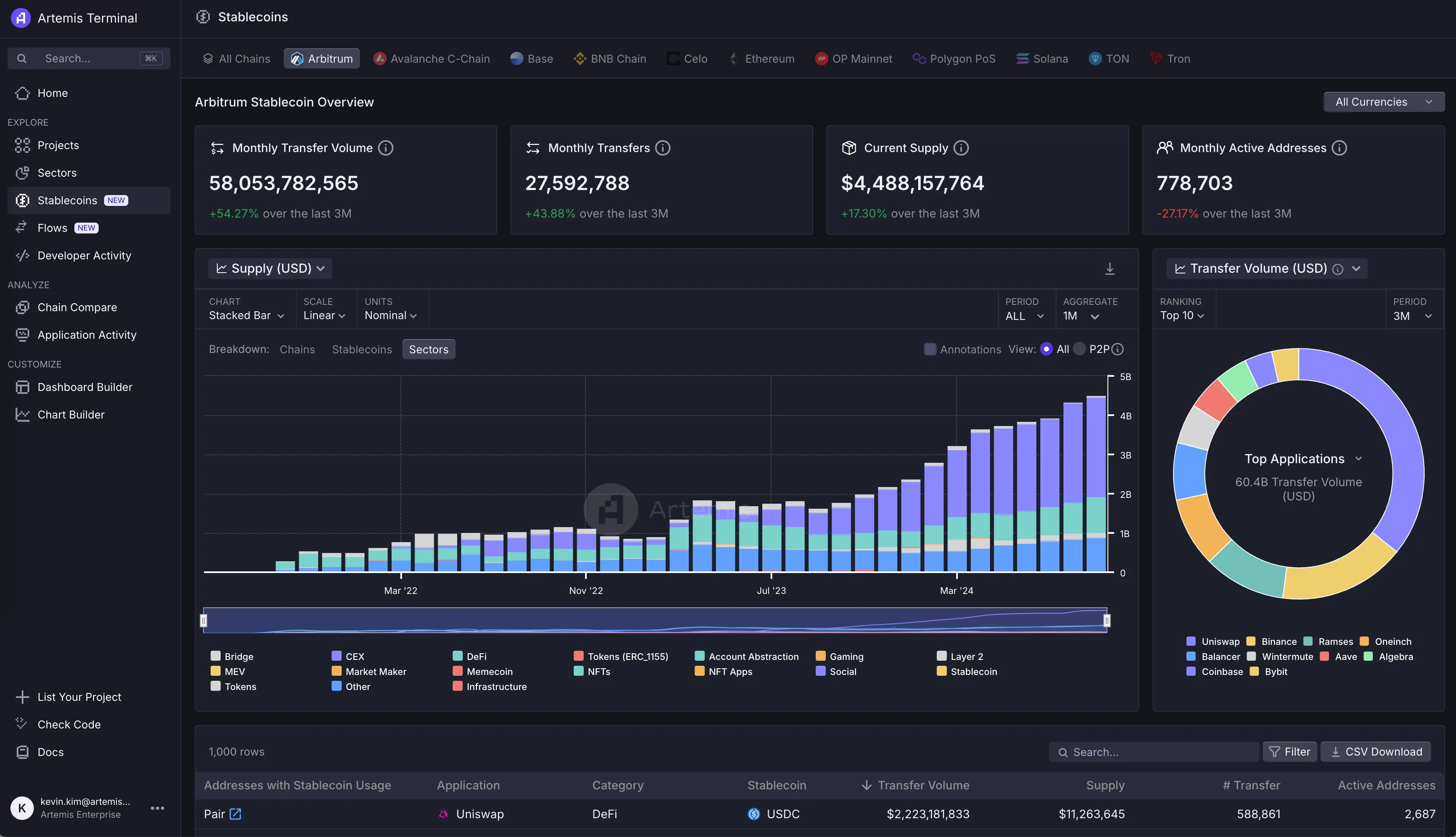Click the right handle of the range slider
1456x837 pixels.
click(x=1107, y=621)
